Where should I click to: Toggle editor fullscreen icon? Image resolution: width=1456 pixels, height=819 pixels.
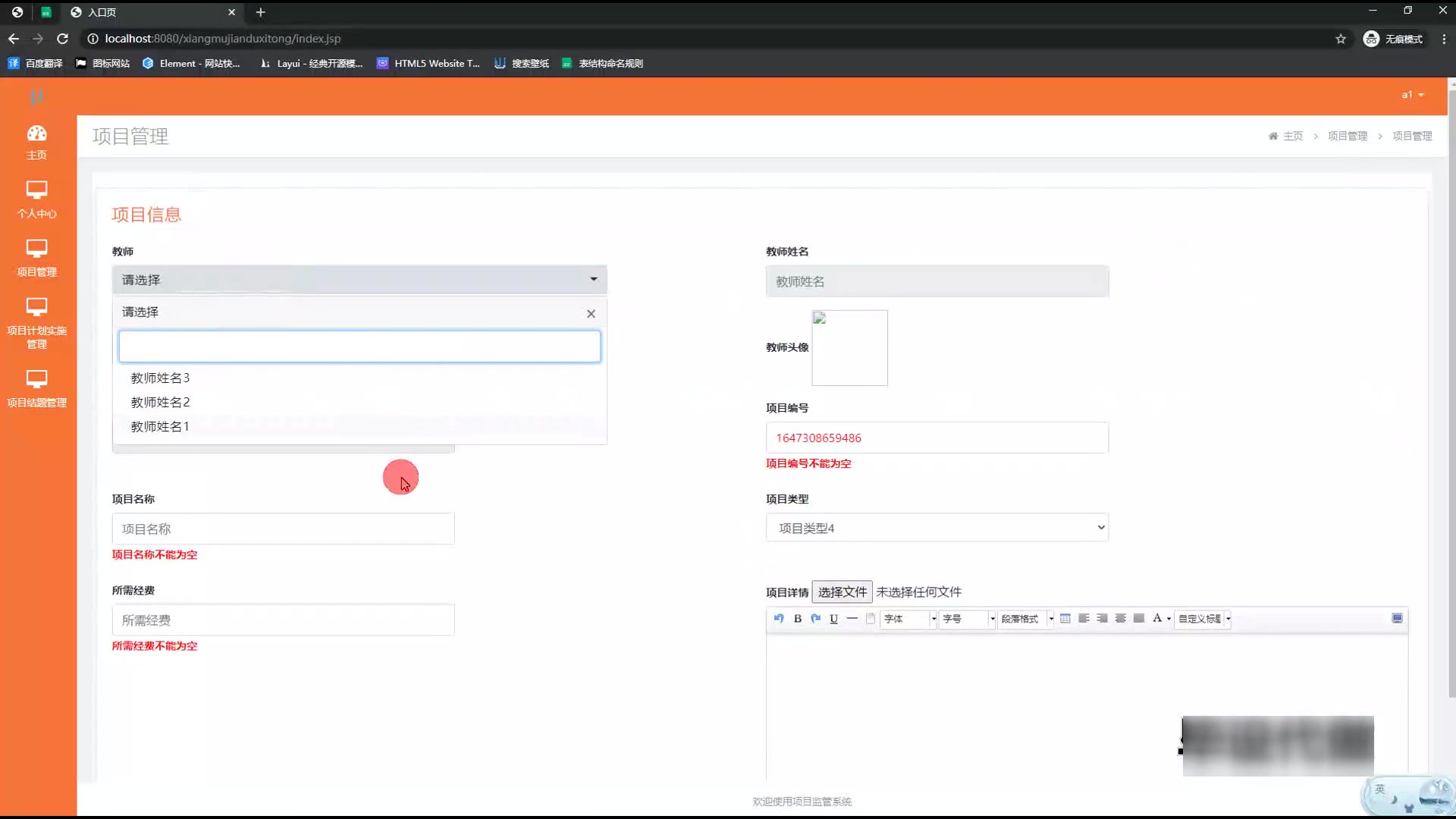click(x=1397, y=619)
